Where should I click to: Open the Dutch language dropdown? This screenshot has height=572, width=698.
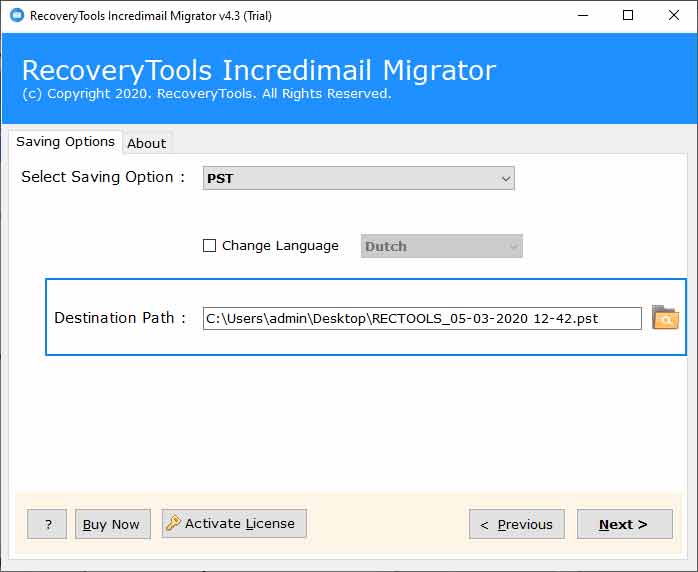coord(442,246)
